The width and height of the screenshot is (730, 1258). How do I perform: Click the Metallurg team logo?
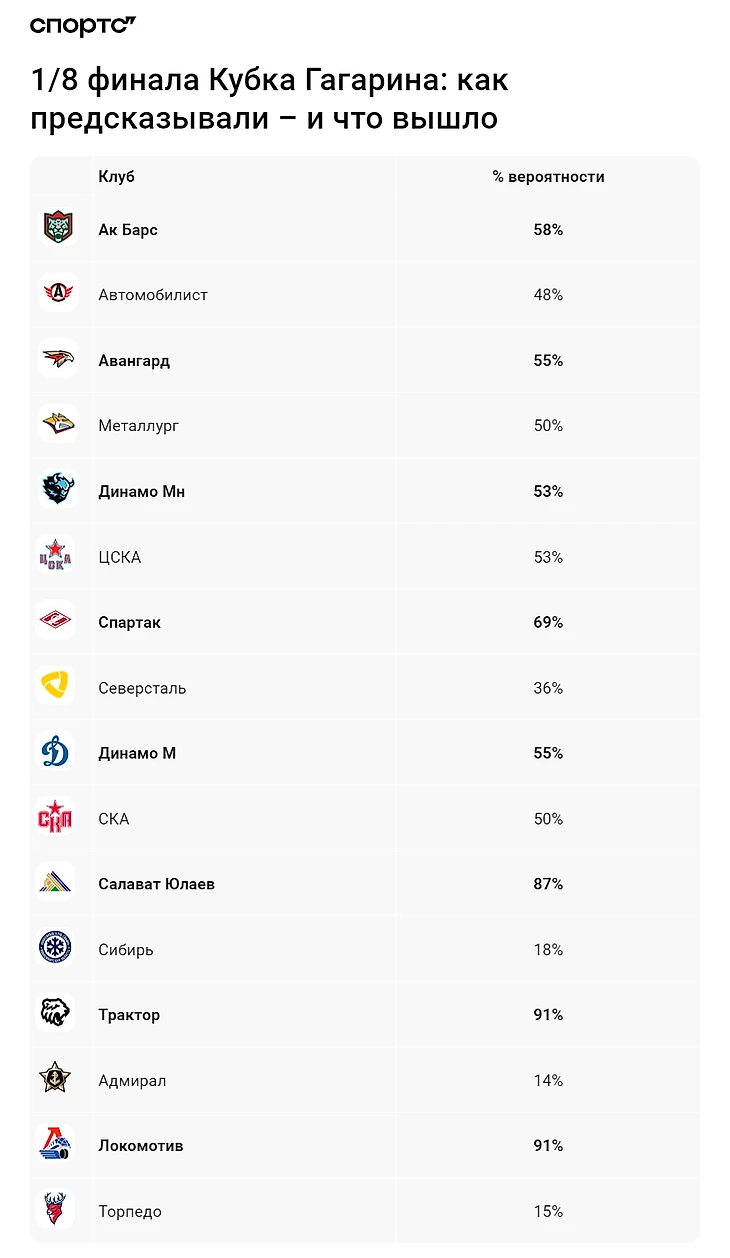pyautogui.click(x=58, y=426)
